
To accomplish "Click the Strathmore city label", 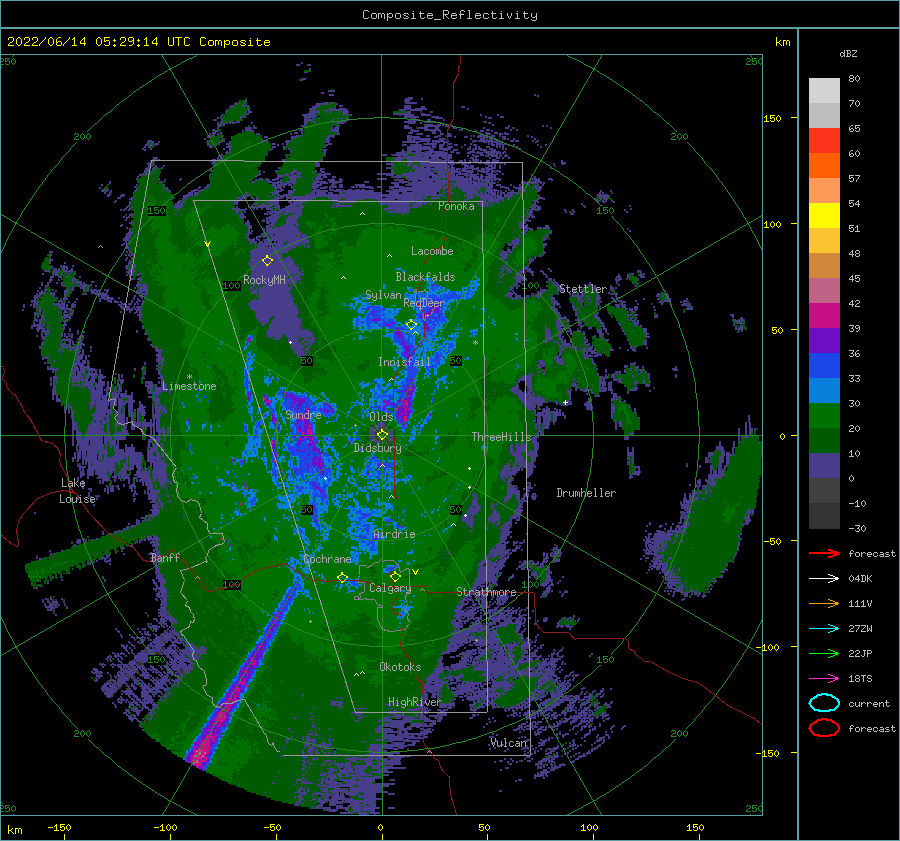I will [x=486, y=592].
